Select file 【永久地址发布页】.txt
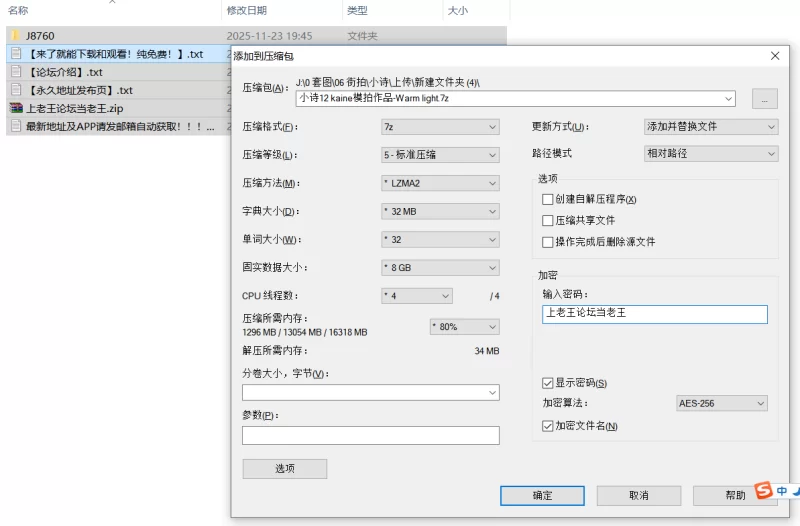The image size is (800, 526). coord(79,90)
